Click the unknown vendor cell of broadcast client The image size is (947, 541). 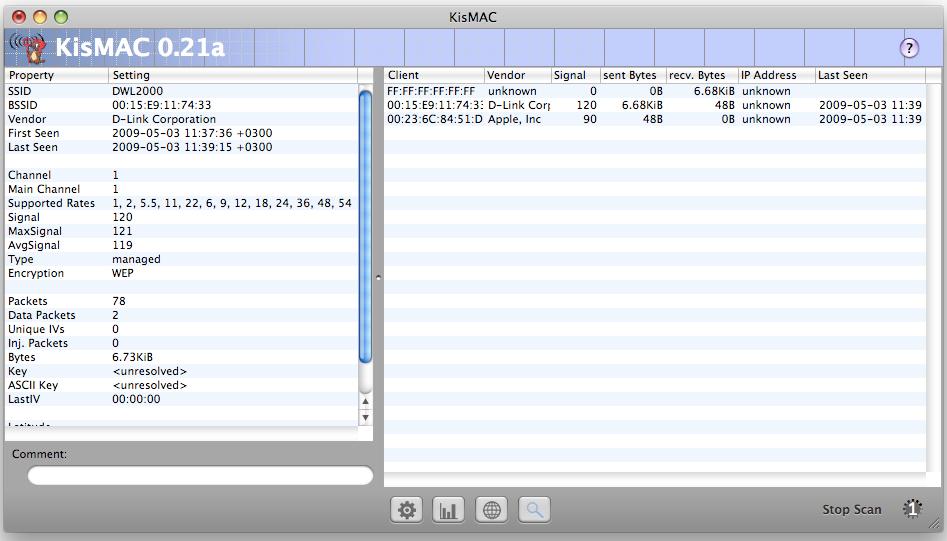(x=512, y=91)
